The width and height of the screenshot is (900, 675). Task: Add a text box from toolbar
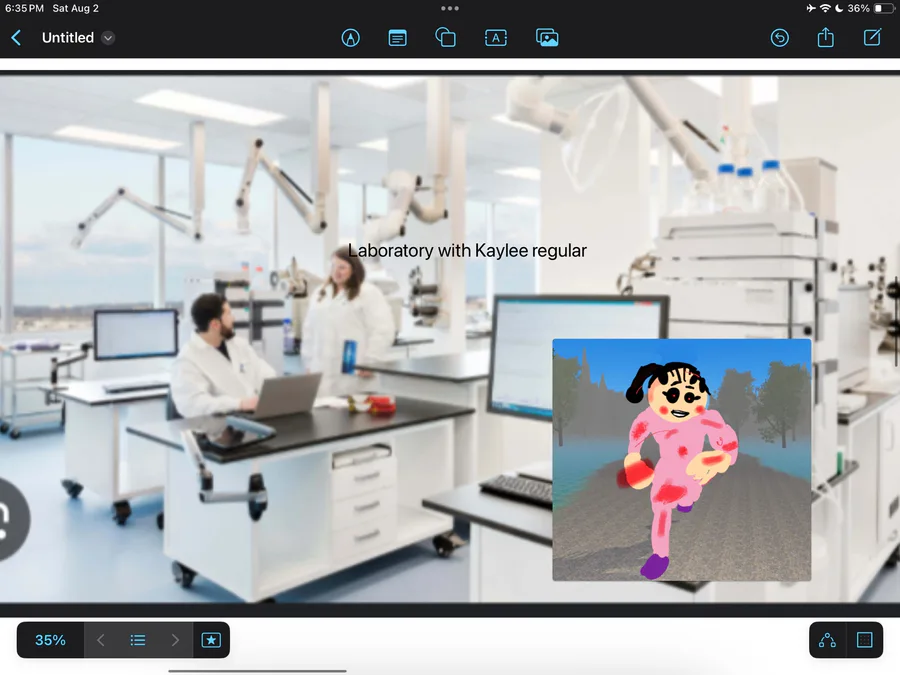click(496, 38)
